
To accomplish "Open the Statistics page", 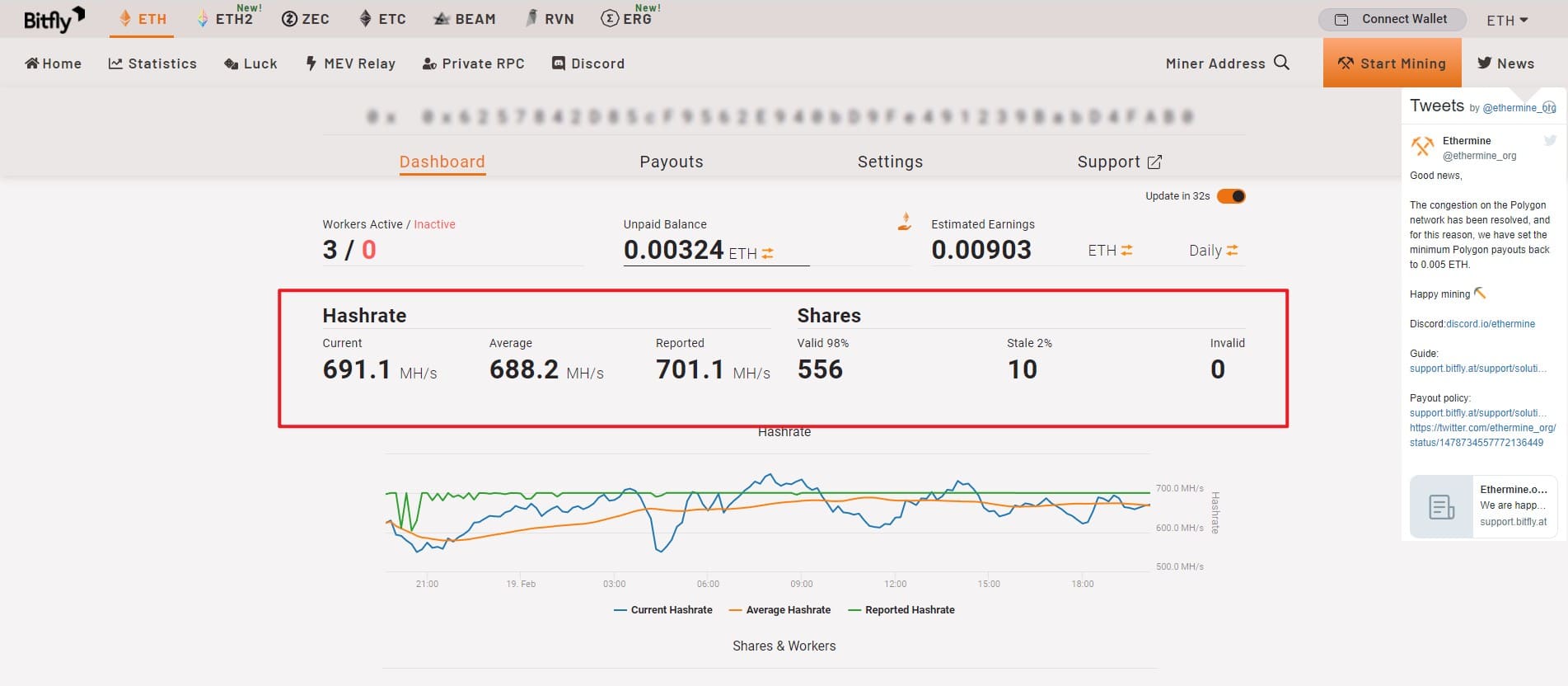I will 152,63.
